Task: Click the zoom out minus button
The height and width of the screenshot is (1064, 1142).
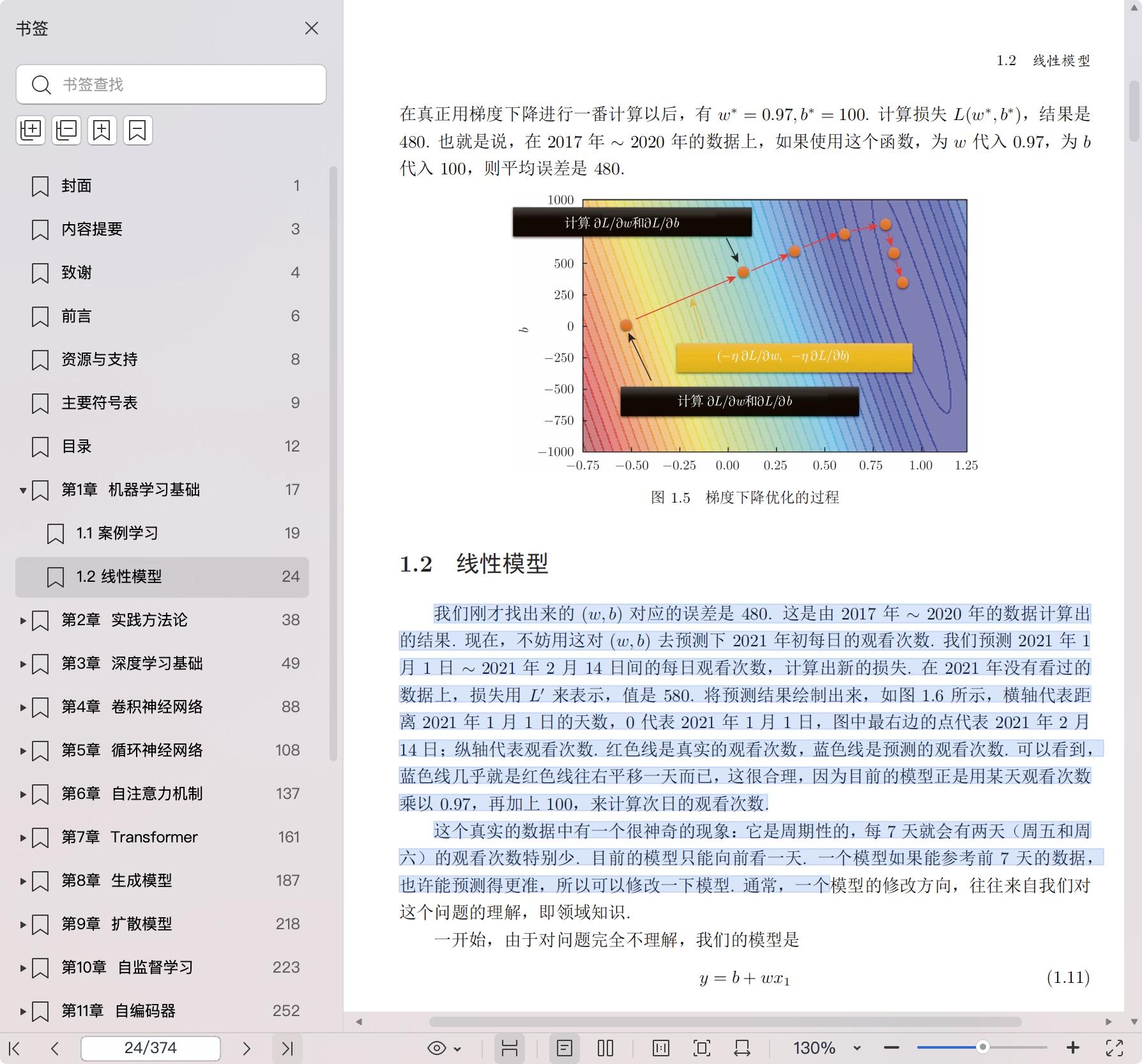Action: 892,1048
